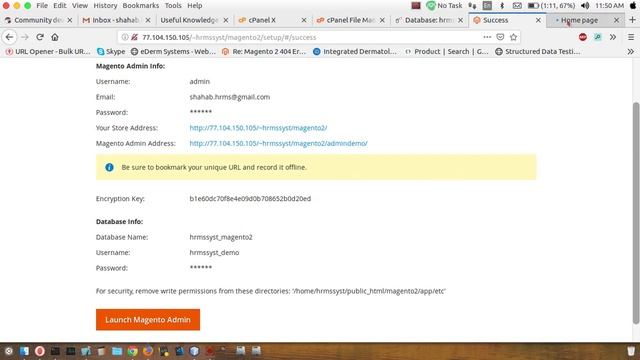This screenshot has width=640, height=360.
Task: Open the Apple logo menu
Action: click(x=633, y=6)
